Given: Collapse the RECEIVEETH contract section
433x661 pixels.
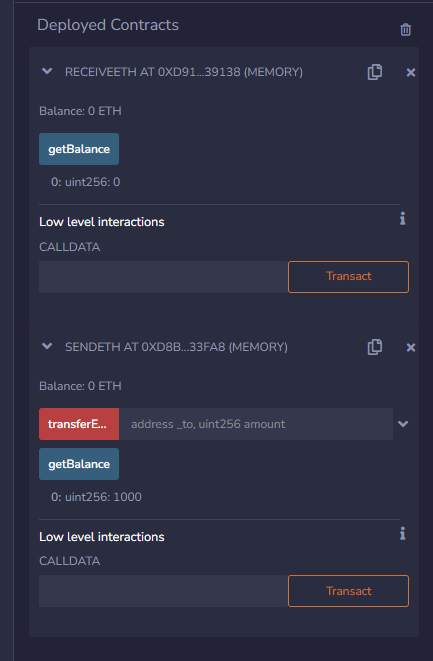Looking at the screenshot, I should coord(47,71).
